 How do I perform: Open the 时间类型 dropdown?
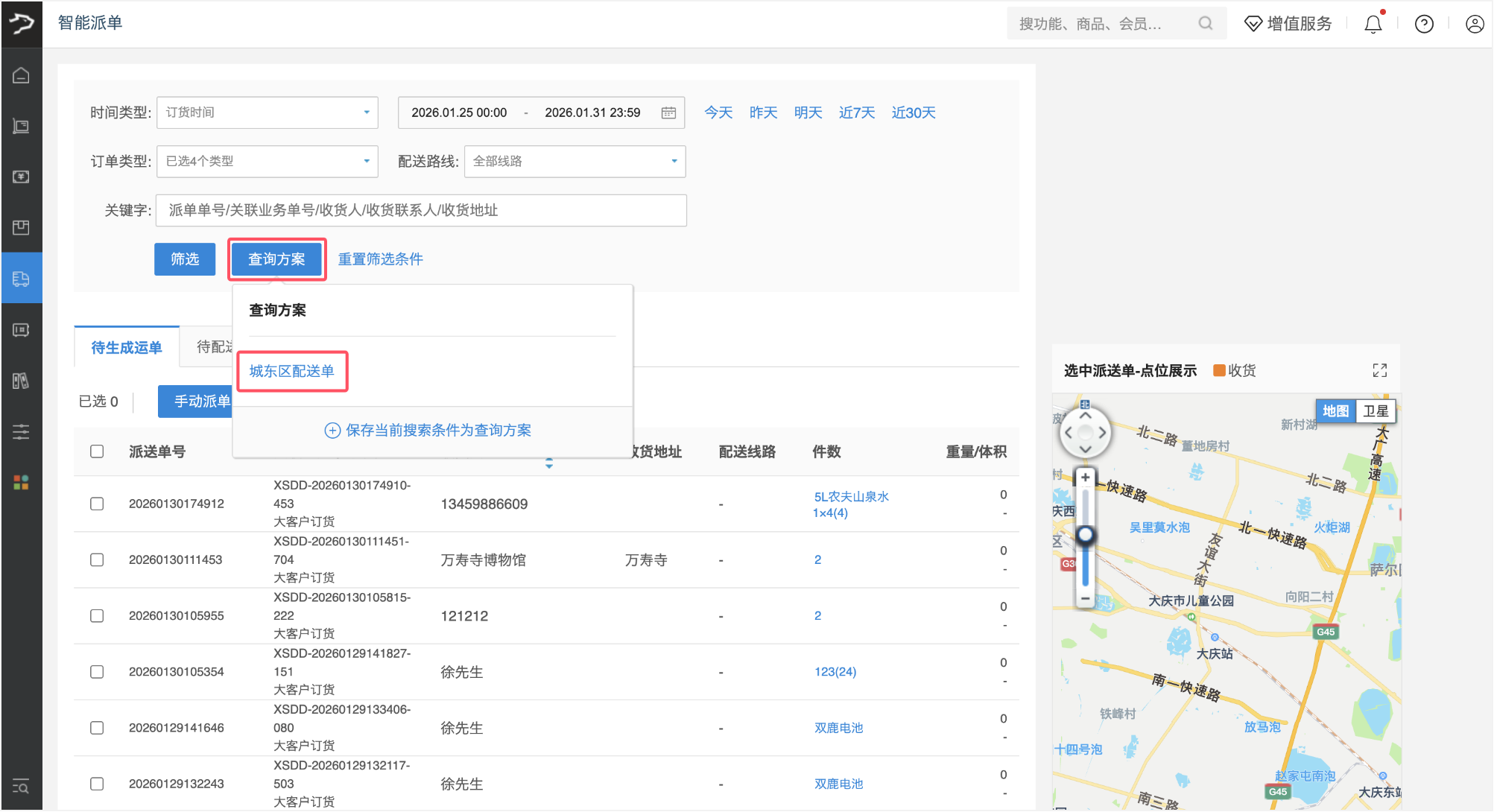tap(267, 112)
